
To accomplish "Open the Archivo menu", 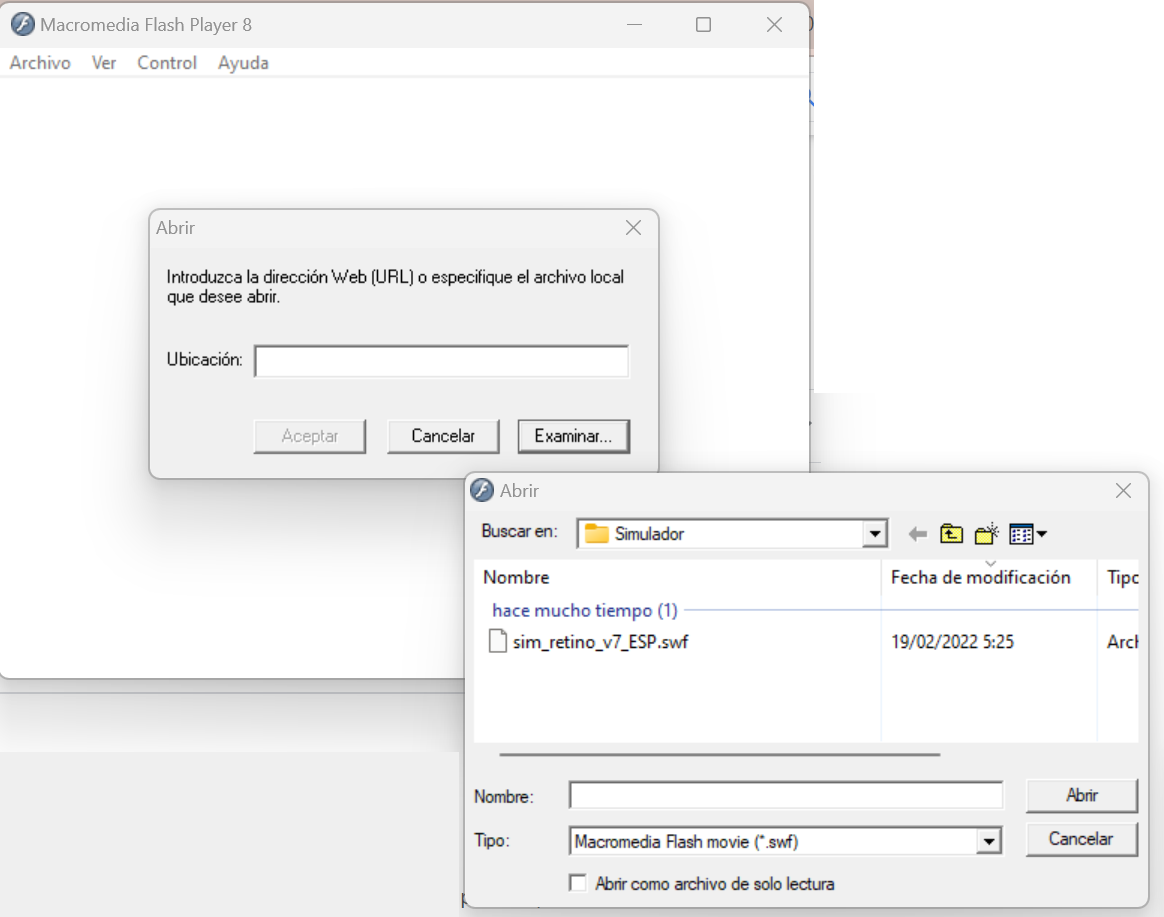I will (40, 63).
